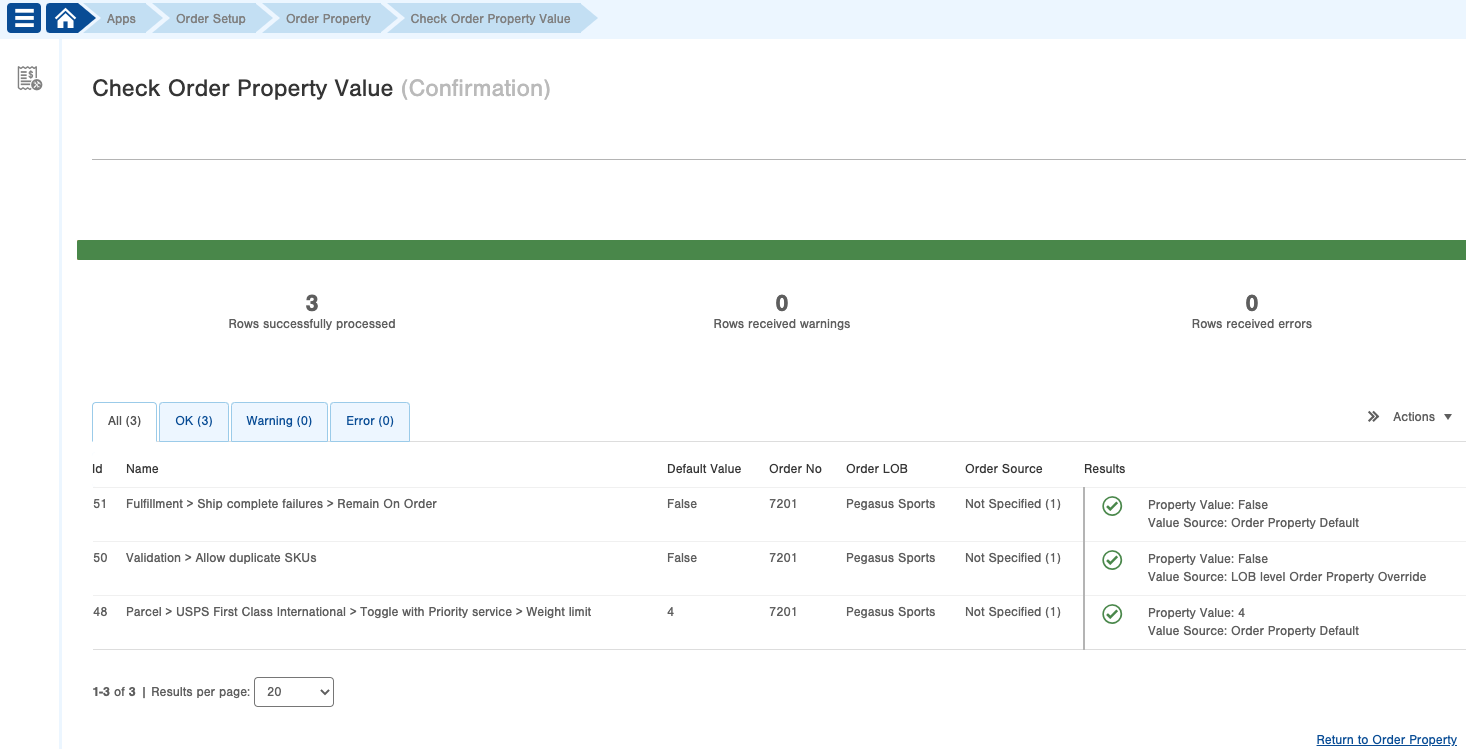Click the Order No column header
Image resolution: width=1466 pixels, height=749 pixels.
(x=795, y=469)
